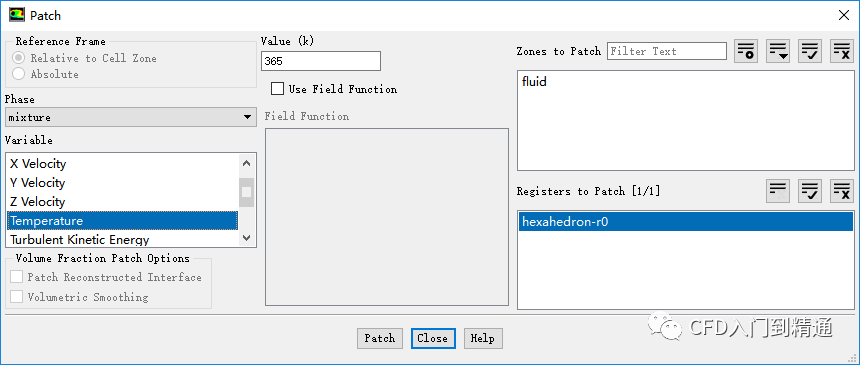
Task: Click the Zones to Patch filter options icon
Action: 745,51
